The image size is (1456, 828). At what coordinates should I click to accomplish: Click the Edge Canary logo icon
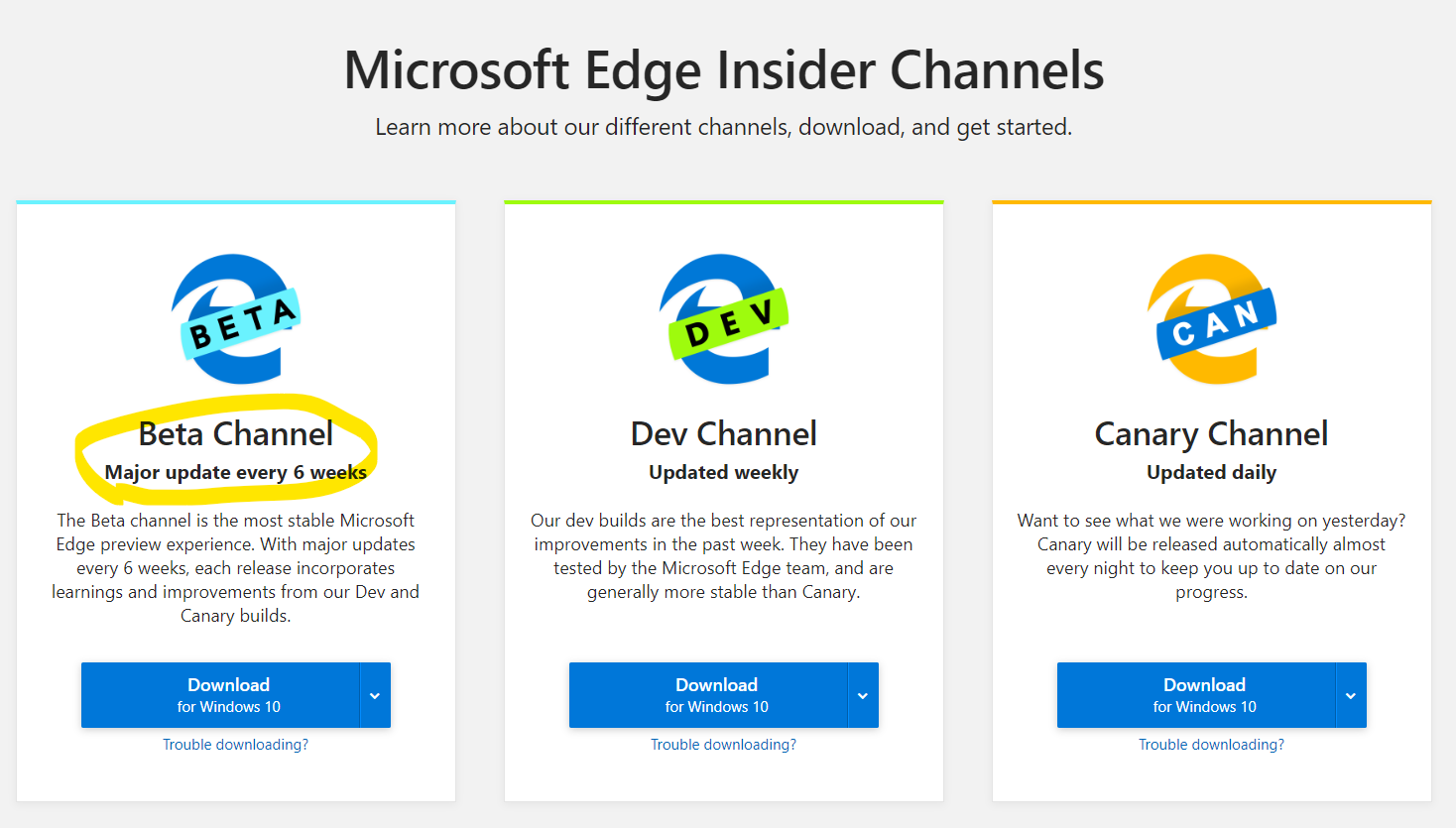(1212, 318)
